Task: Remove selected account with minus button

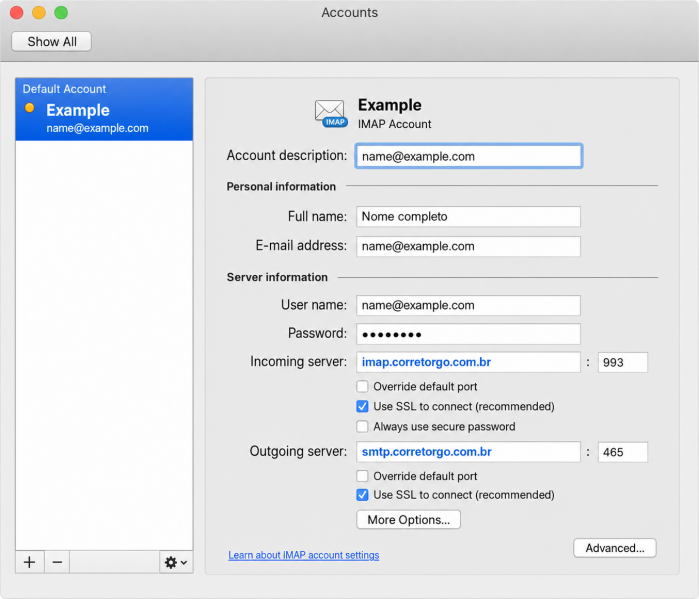Action: coord(57,562)
